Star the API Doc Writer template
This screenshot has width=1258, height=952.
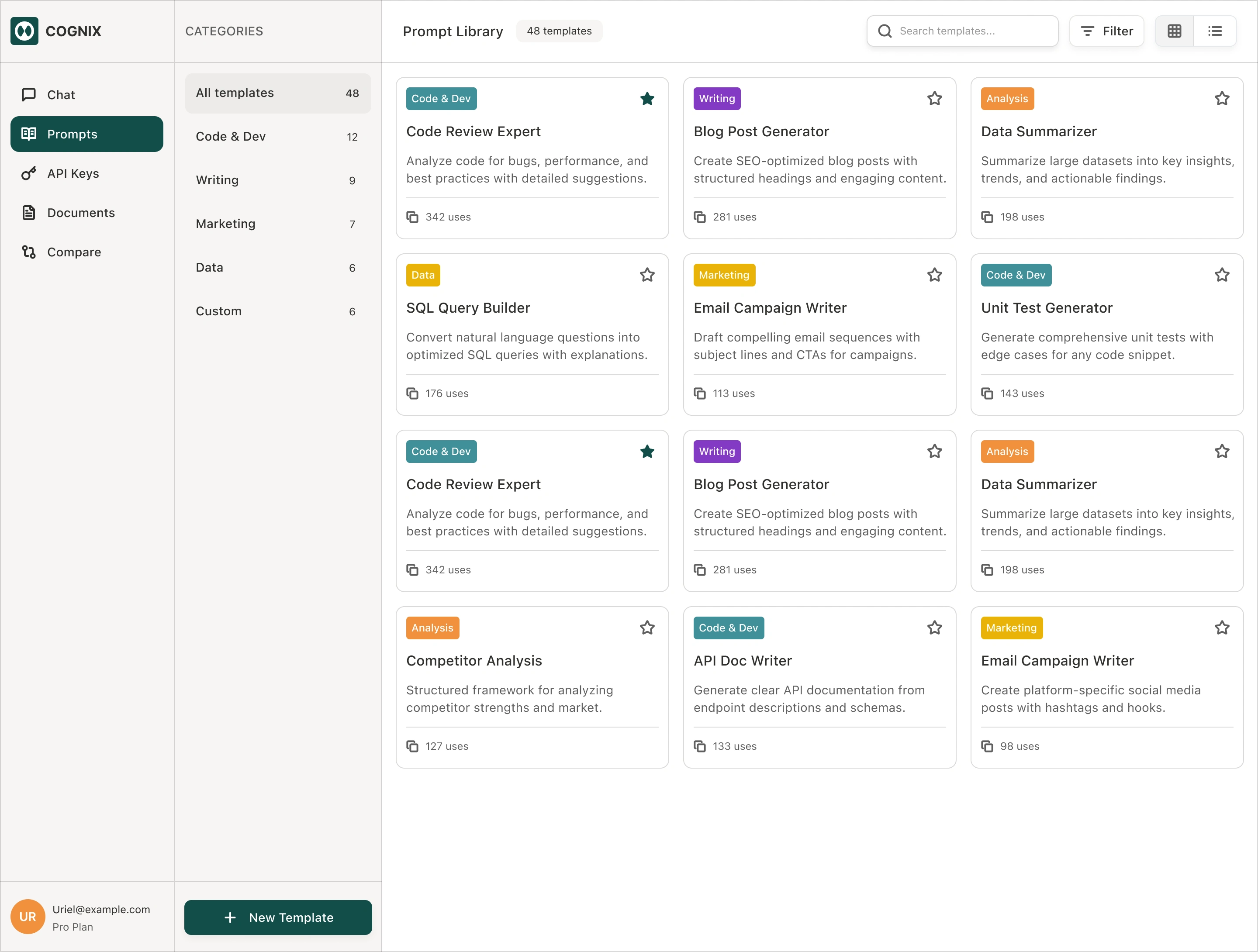point(934,628)
